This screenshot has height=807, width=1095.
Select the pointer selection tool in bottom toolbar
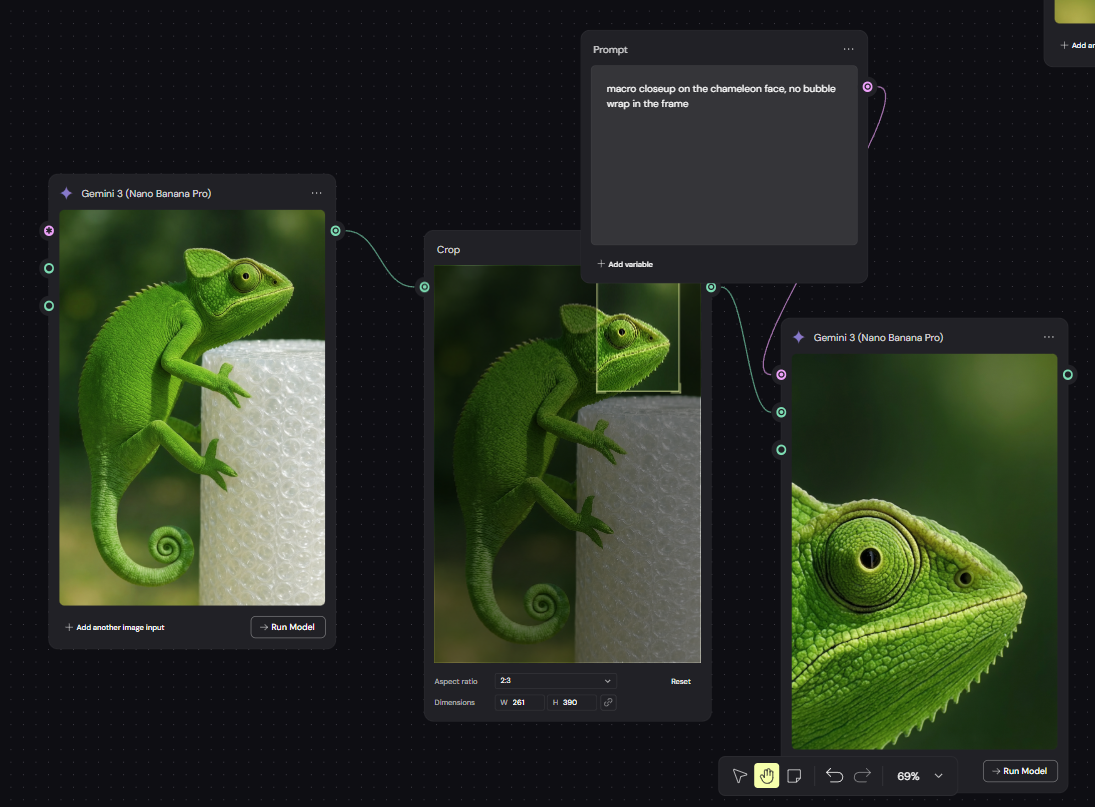pos(740,776)
